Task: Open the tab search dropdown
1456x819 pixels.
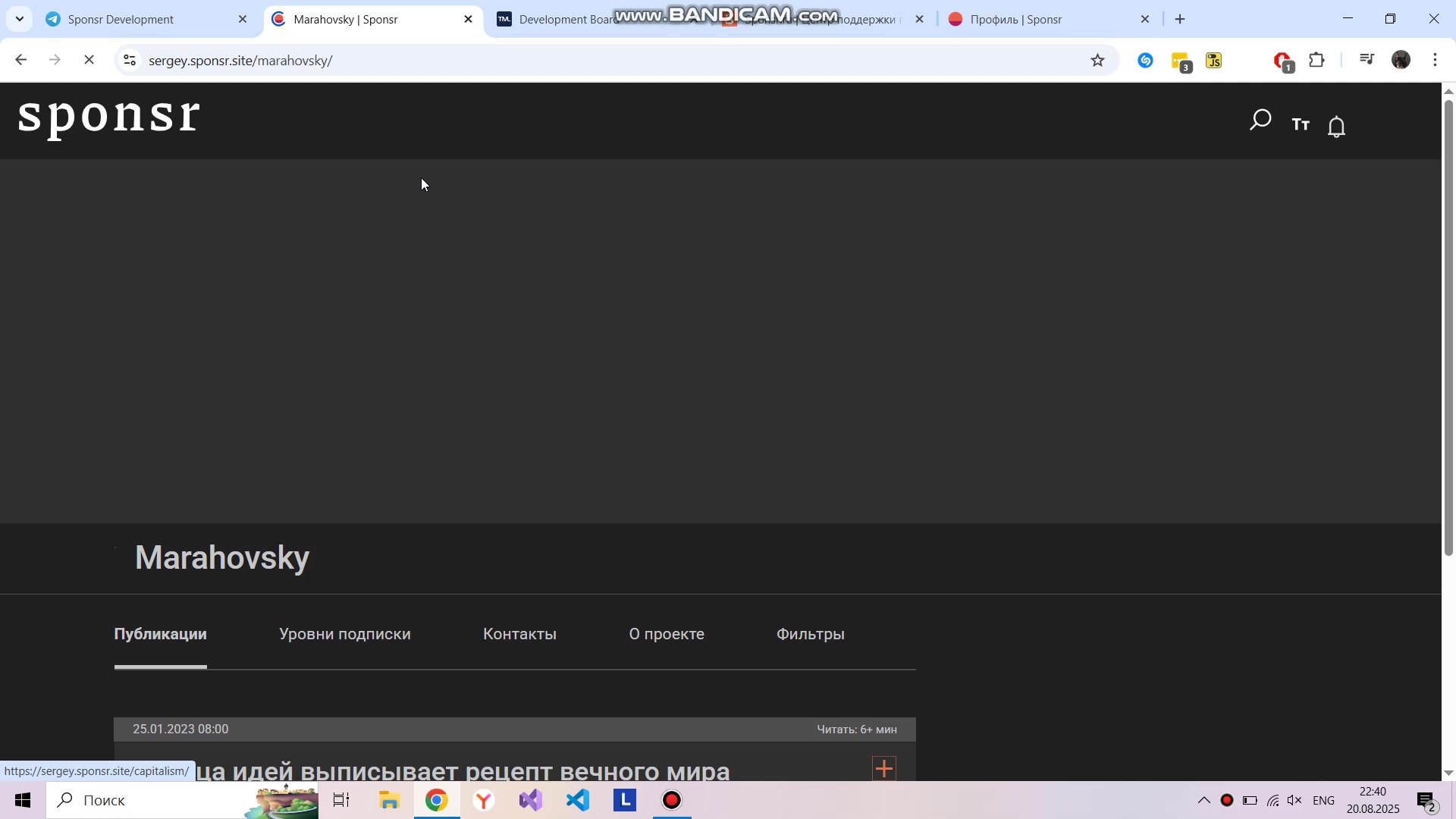Action: [19, 19]
